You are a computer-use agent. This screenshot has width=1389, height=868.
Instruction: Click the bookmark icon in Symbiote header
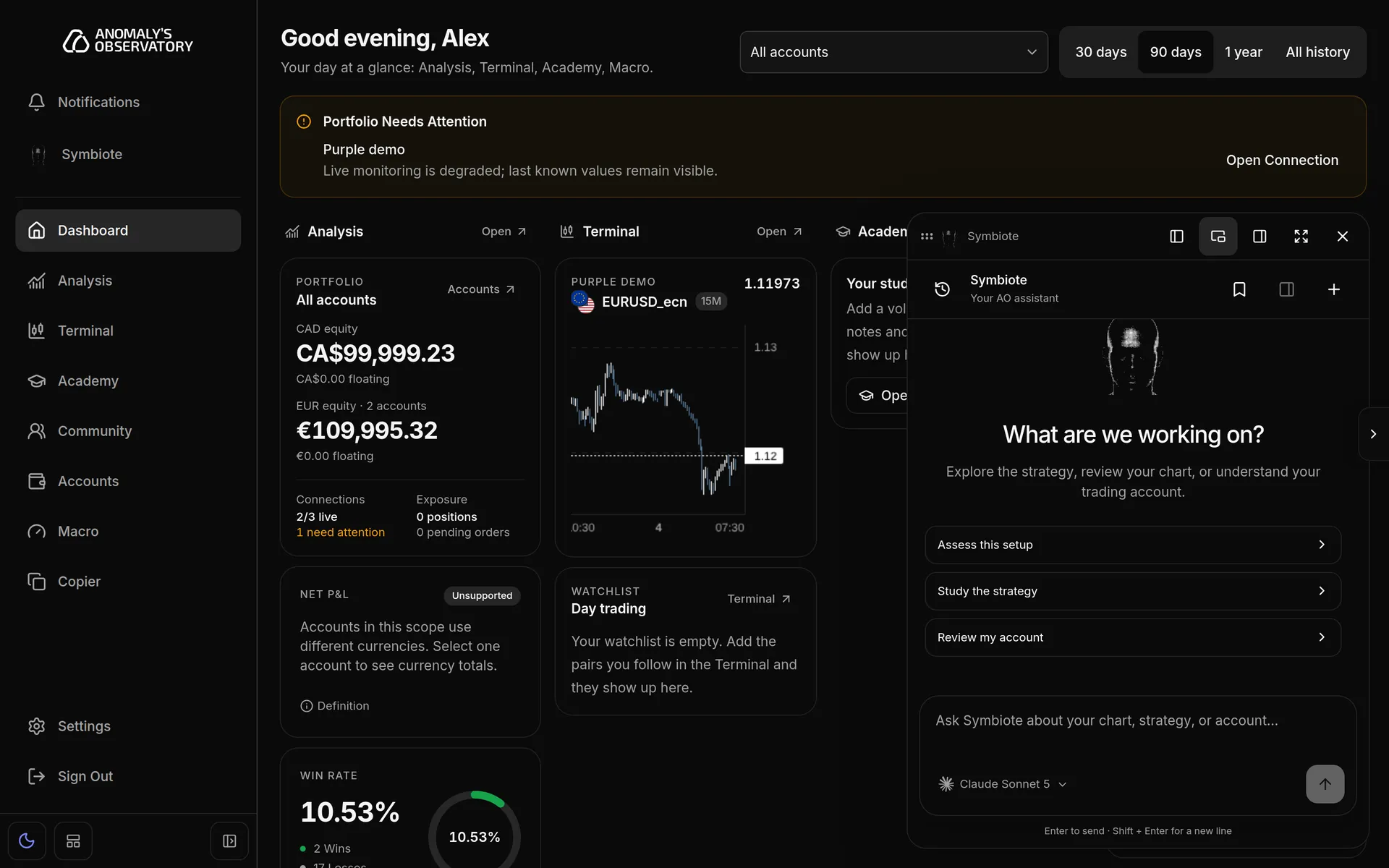pos(1239,289)
